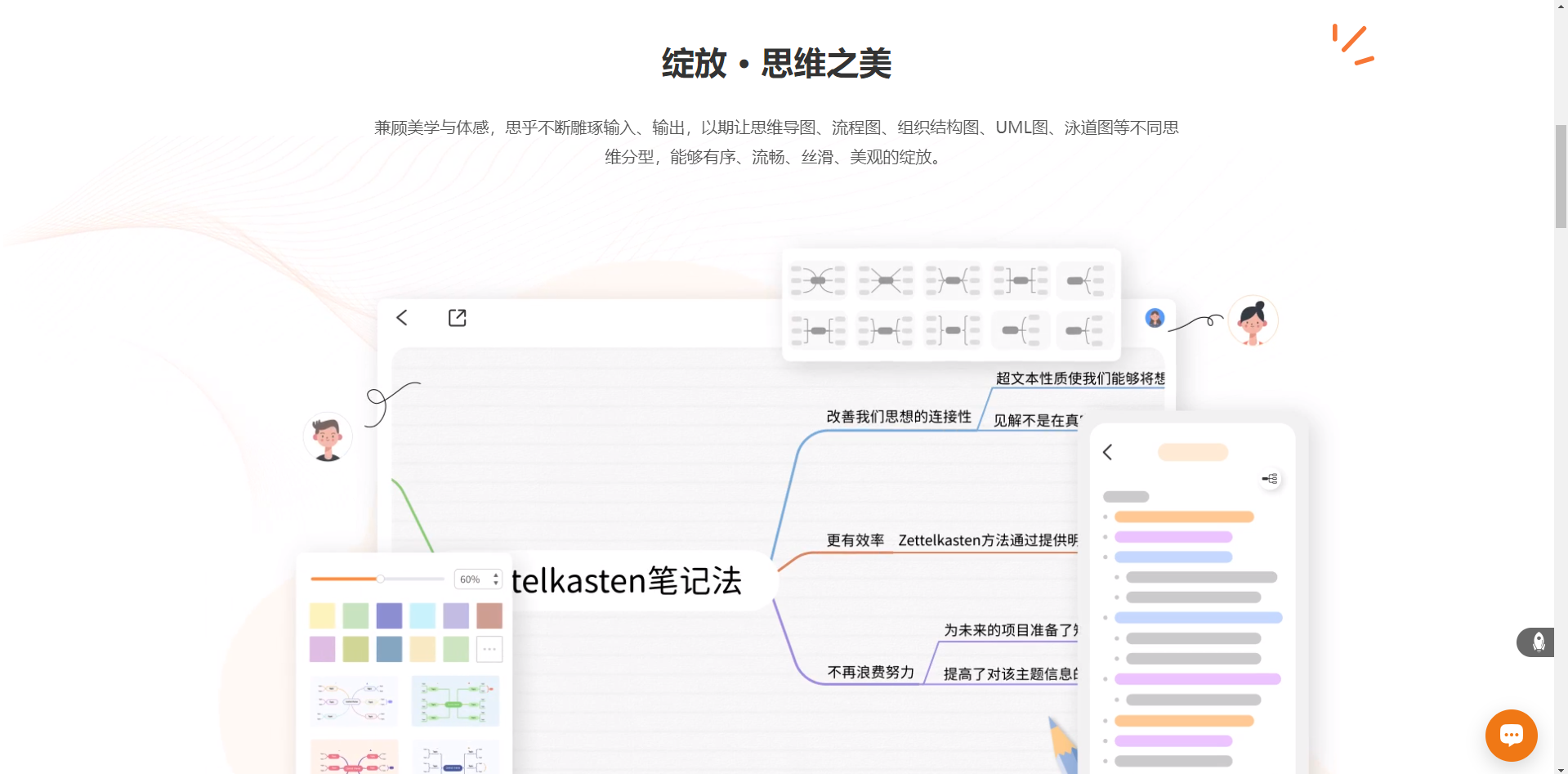The height and width of the screenshot is (774, 1568).
Task: Select the centered mind map layout structure
Action: coord(818,280)
